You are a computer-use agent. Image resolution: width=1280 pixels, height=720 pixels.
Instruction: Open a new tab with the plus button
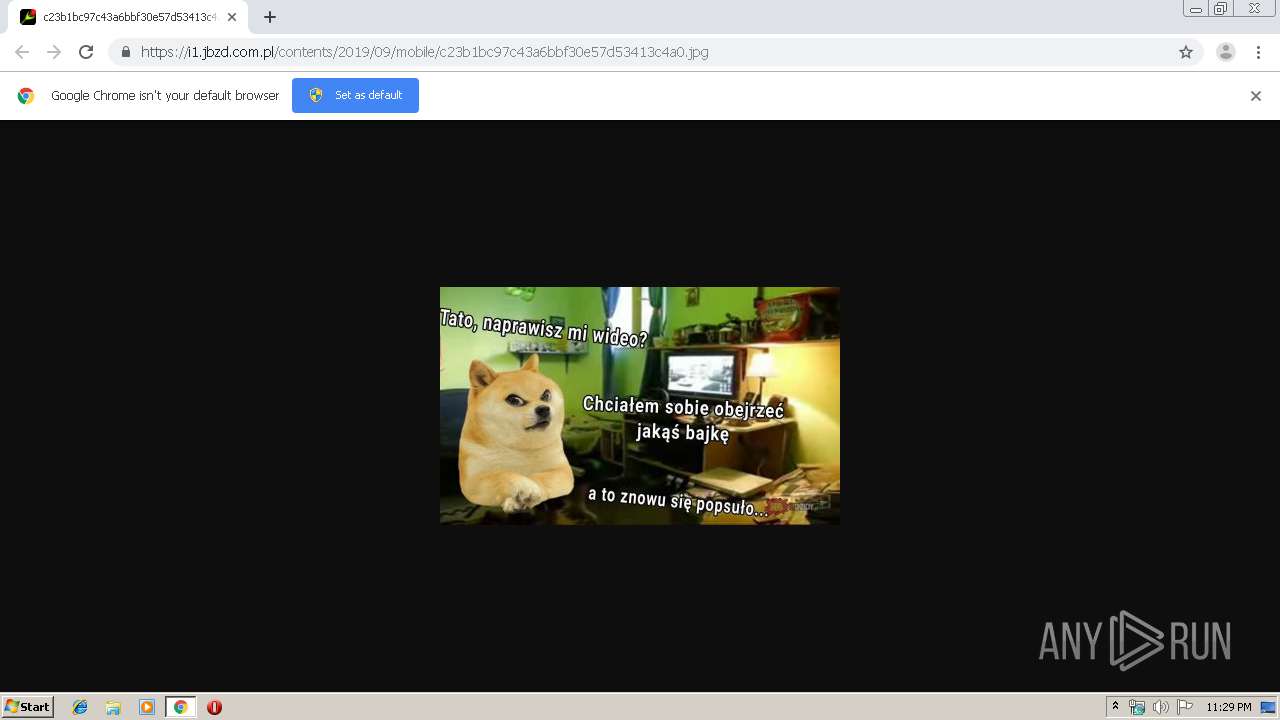click(x=270, y=17)
